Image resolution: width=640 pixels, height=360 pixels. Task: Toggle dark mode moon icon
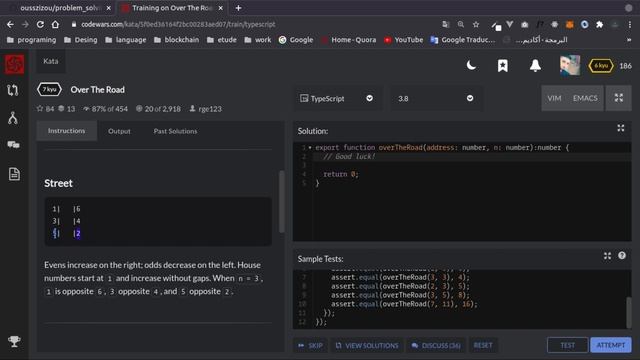[x=471, y=65]
